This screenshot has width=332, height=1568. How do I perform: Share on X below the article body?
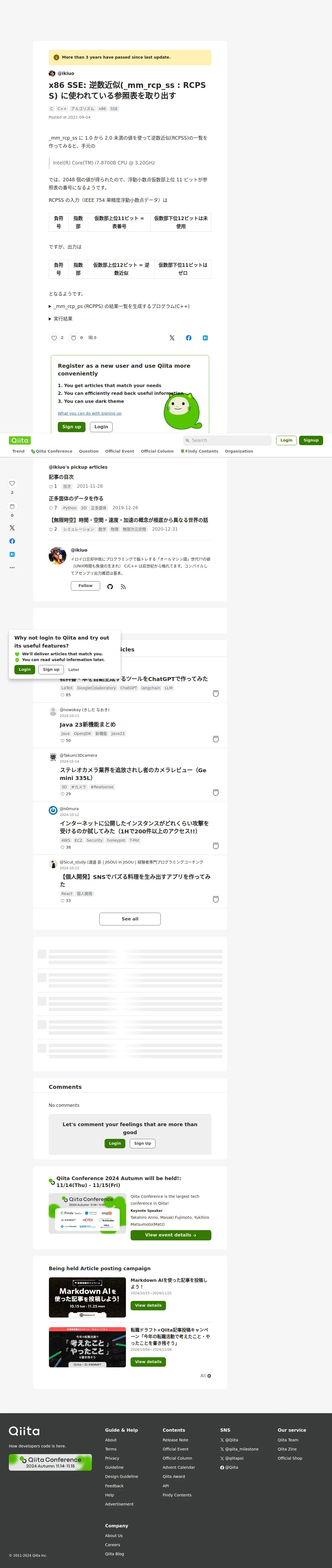172,338
